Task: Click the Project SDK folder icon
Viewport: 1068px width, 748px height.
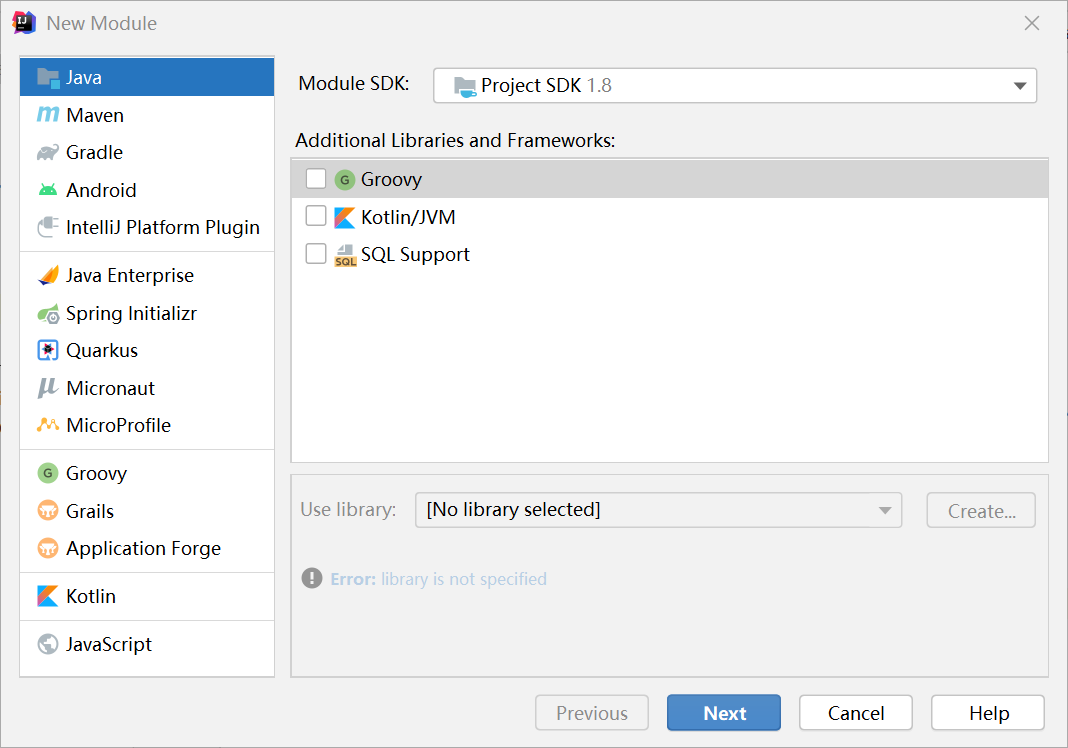Action: coord(465,87)
